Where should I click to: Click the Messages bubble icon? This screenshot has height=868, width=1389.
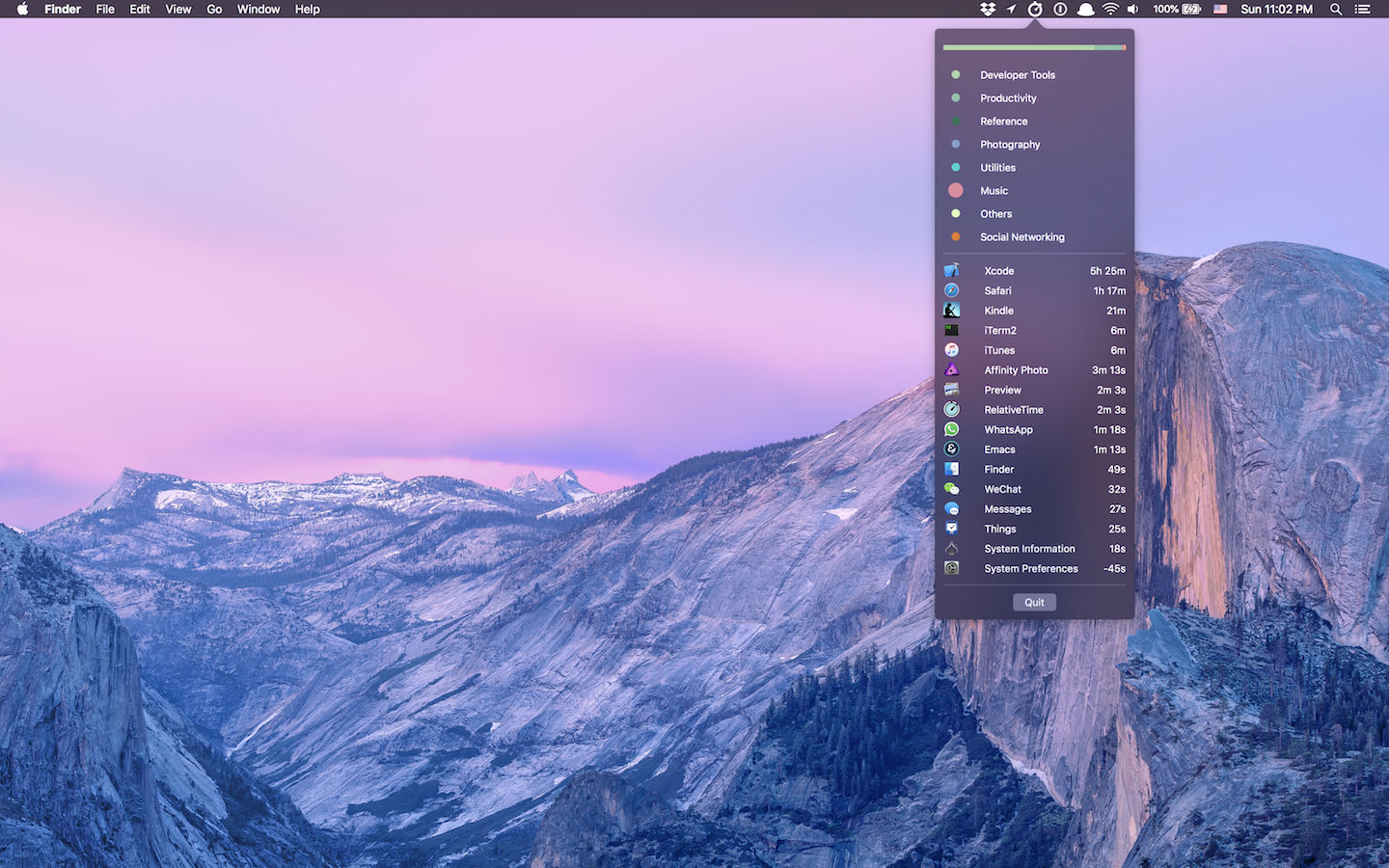click(951, 509)
